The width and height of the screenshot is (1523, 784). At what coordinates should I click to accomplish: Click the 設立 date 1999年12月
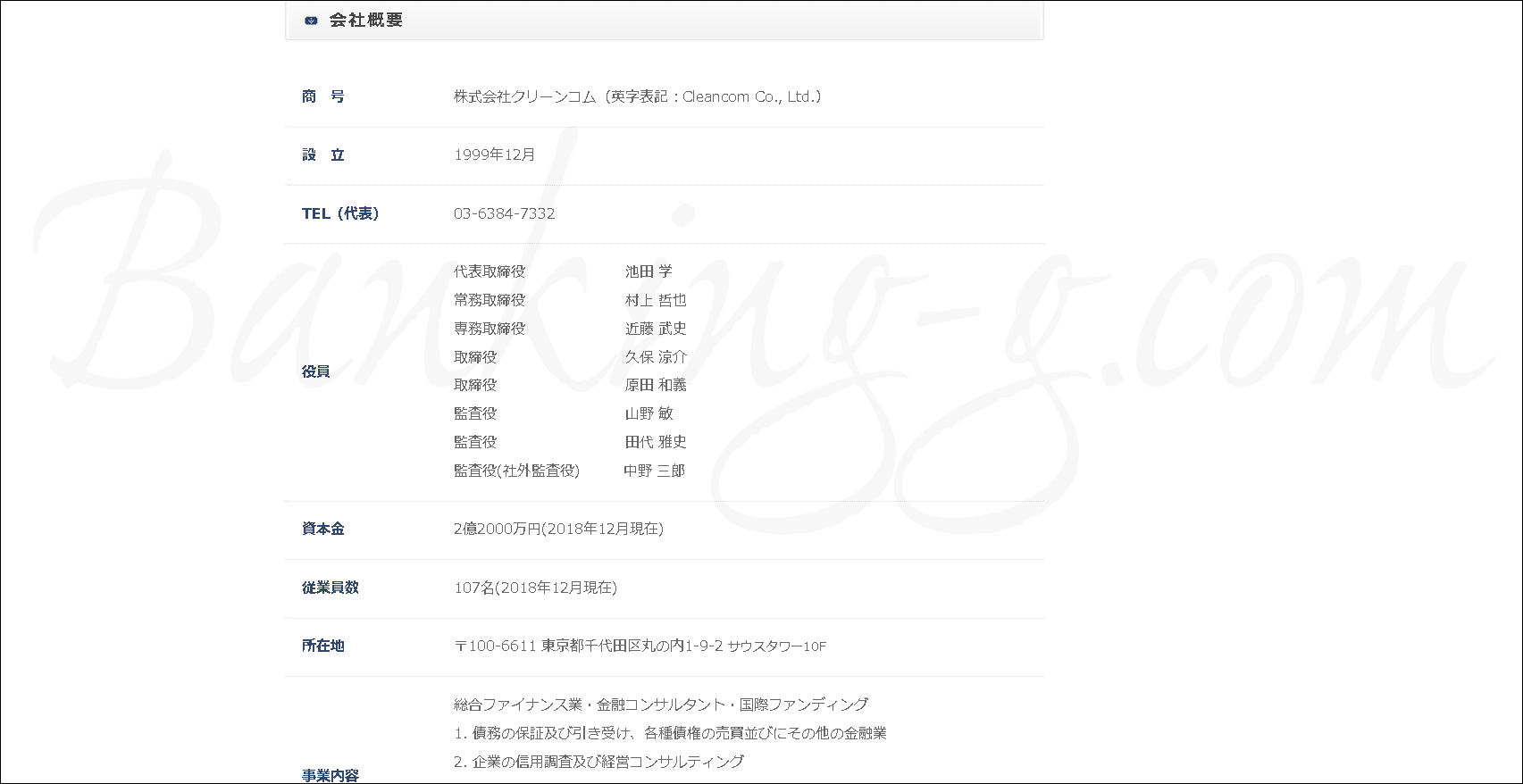coord(494,154)
